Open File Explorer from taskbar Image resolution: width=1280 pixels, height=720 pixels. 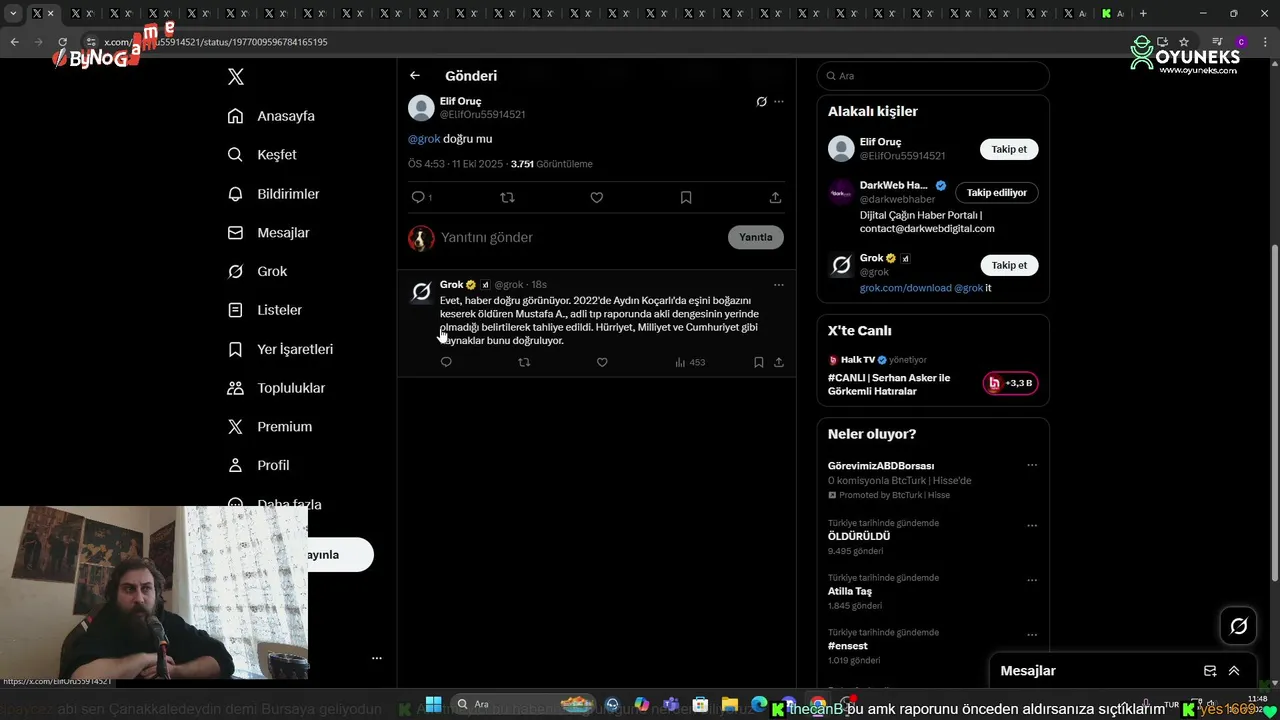[x=730, y=705]
